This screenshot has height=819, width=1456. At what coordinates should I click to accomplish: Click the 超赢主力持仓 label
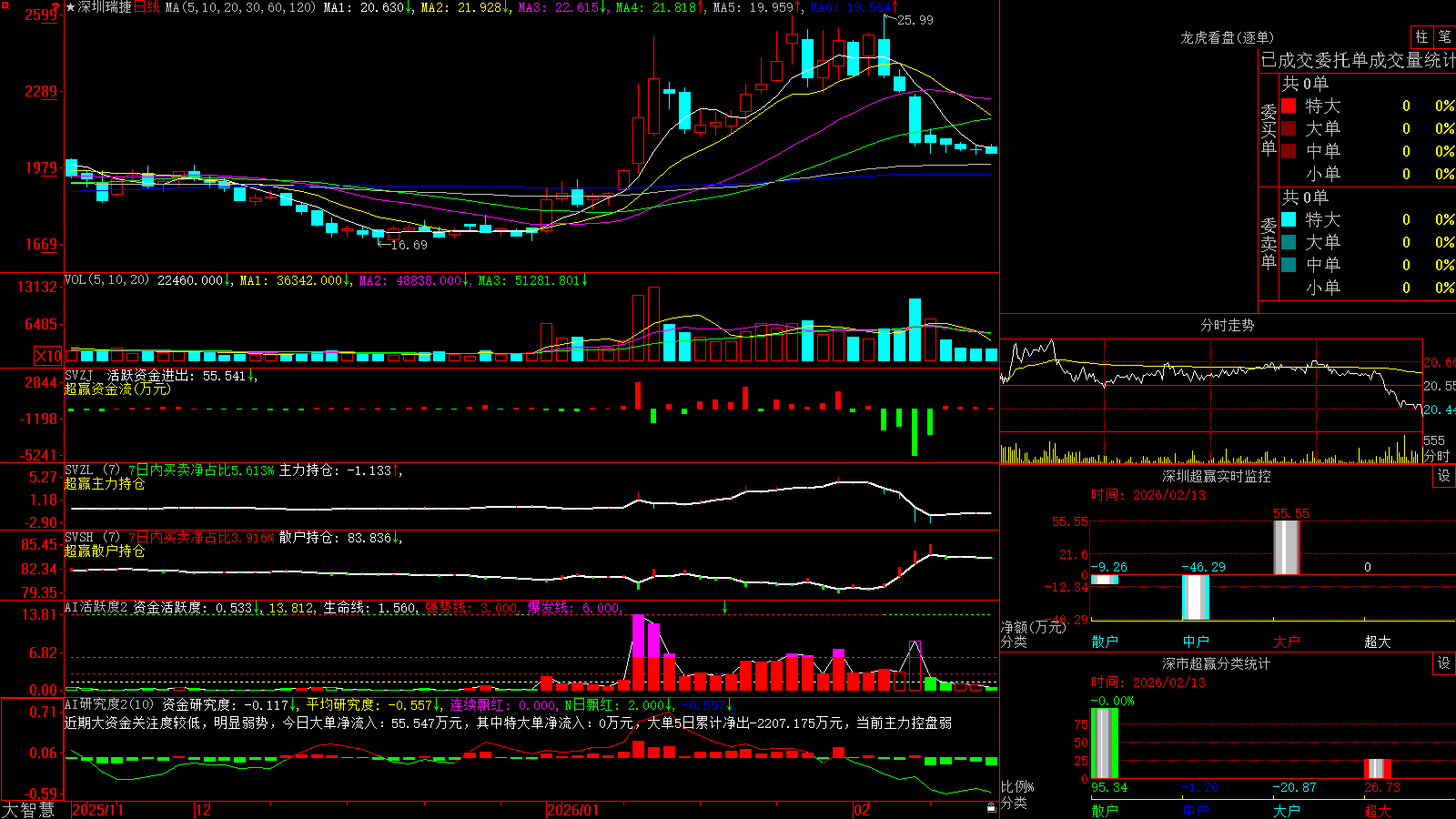[105, 483]
